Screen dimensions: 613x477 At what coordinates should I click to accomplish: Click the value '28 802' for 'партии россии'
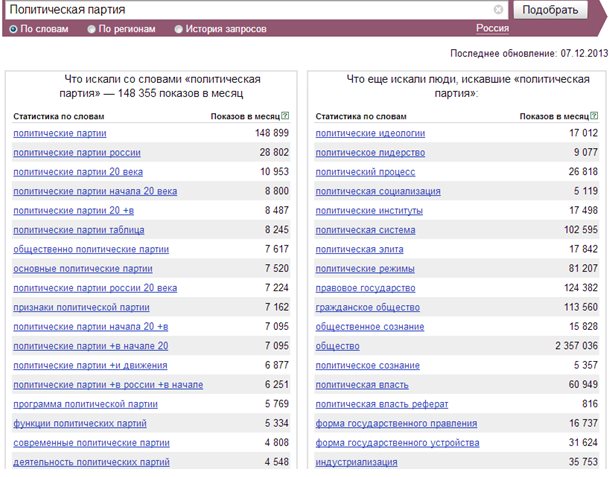coord(274,152)
